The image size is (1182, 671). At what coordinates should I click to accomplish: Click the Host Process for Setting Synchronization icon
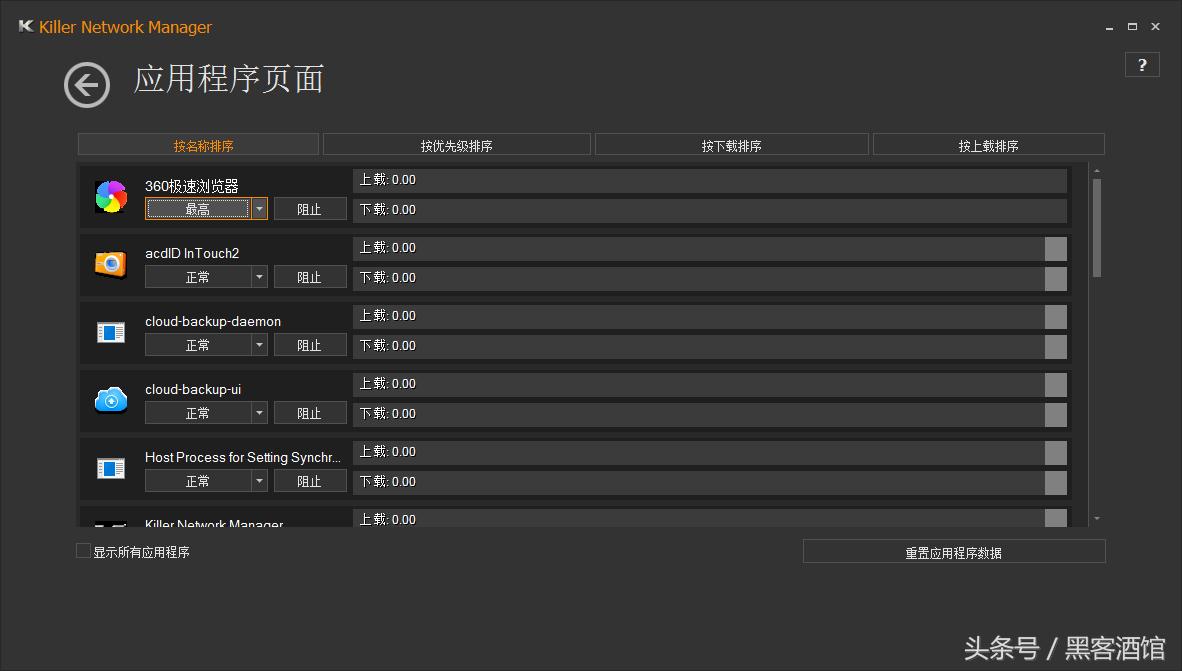(110, 468)
